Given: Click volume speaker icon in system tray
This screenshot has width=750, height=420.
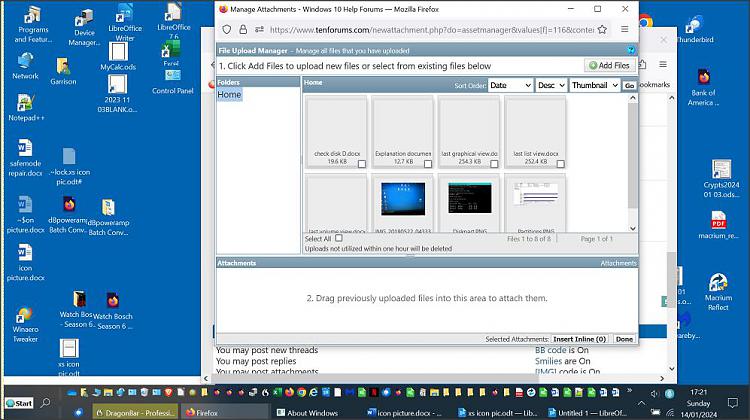Looking at the screenshot, I should coord(654,394).
